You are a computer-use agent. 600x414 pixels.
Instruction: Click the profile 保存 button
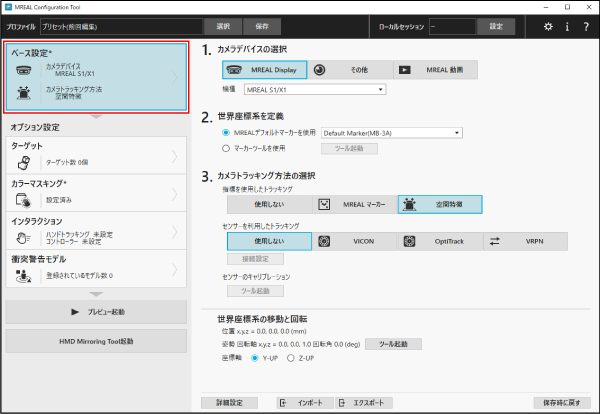pos(262,26)
